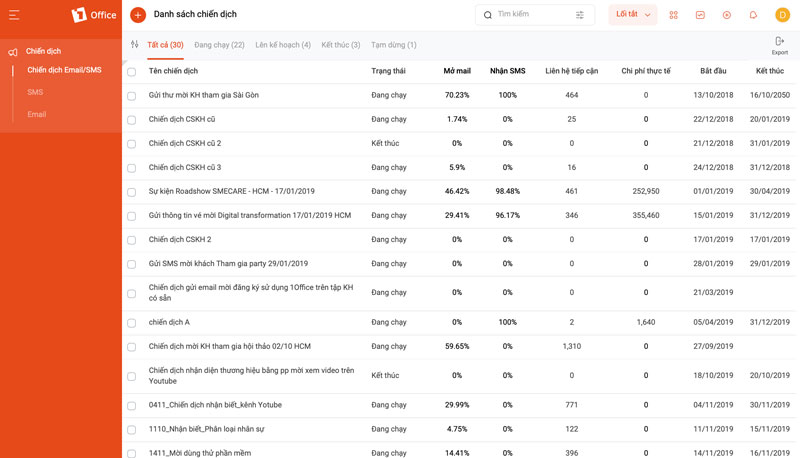Sort by Trạng thái column header

coord(388,71)
